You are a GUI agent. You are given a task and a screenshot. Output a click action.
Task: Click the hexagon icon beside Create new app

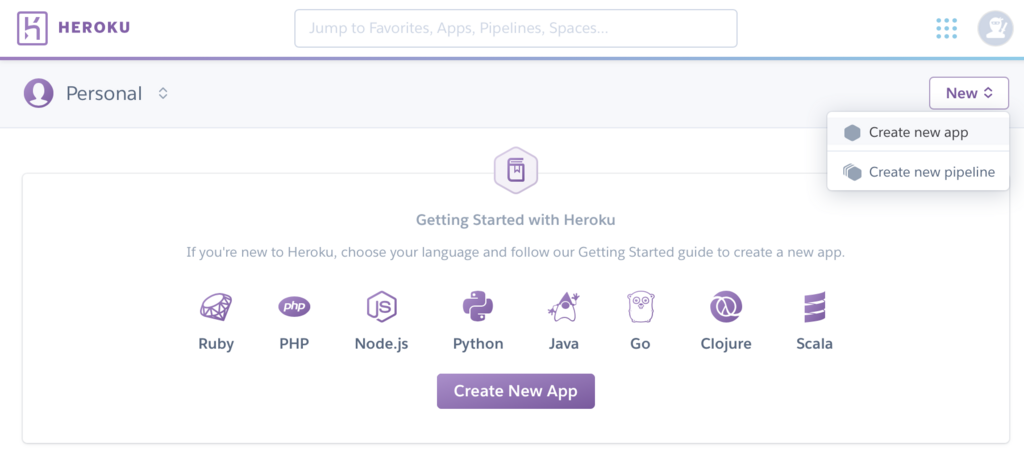(x=852, y=133)
